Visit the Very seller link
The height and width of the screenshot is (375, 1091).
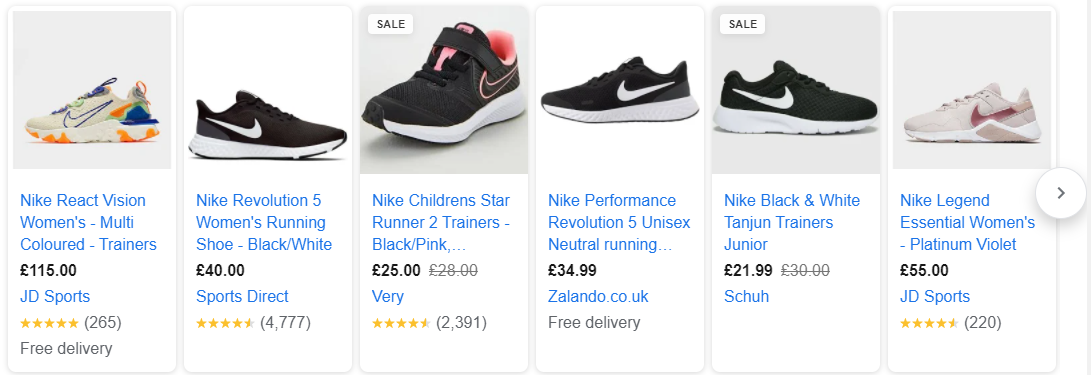coord(388,296)
